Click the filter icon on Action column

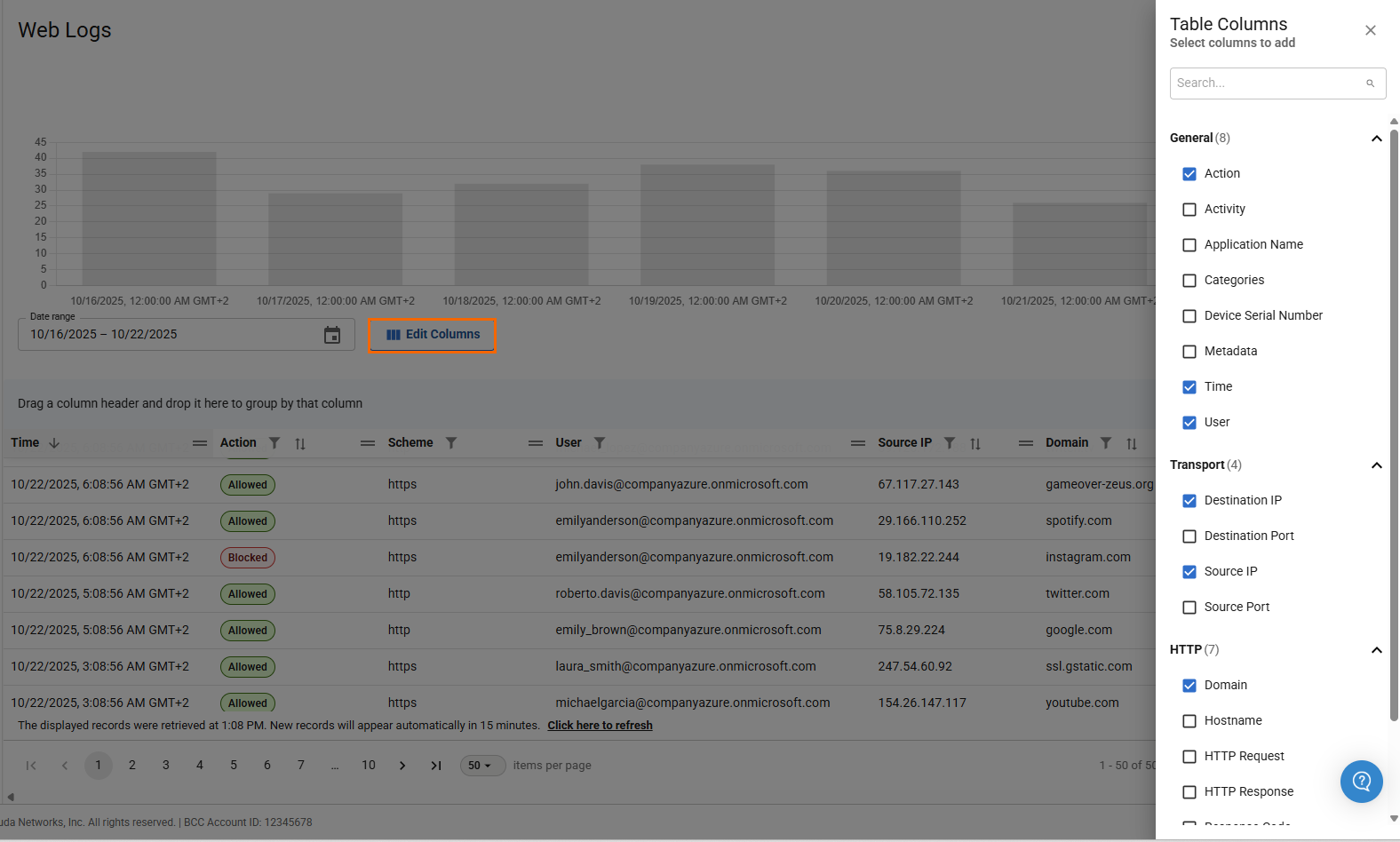point(274,443)
